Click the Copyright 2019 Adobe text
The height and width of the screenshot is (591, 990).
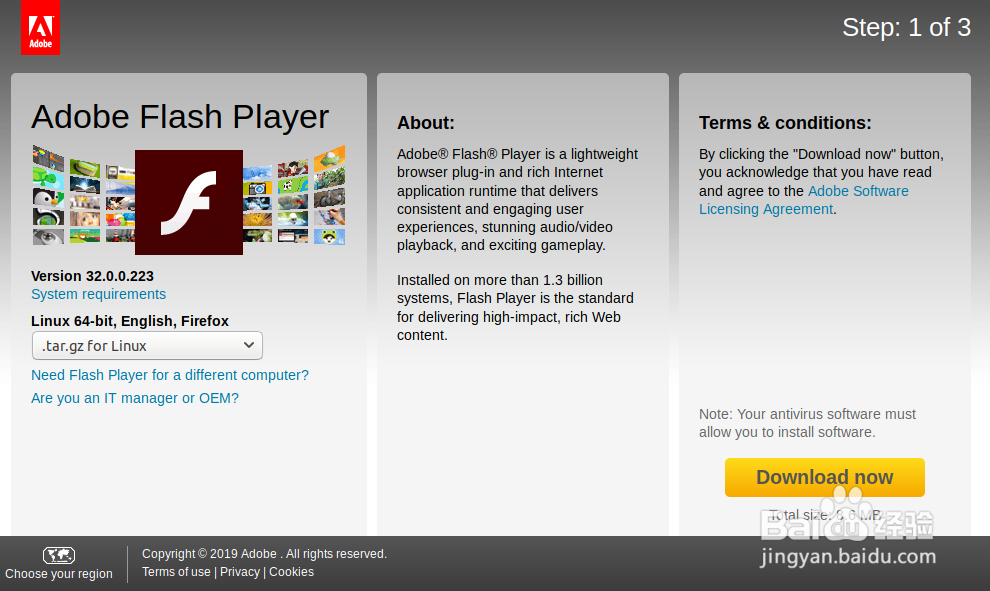point(264,554)
